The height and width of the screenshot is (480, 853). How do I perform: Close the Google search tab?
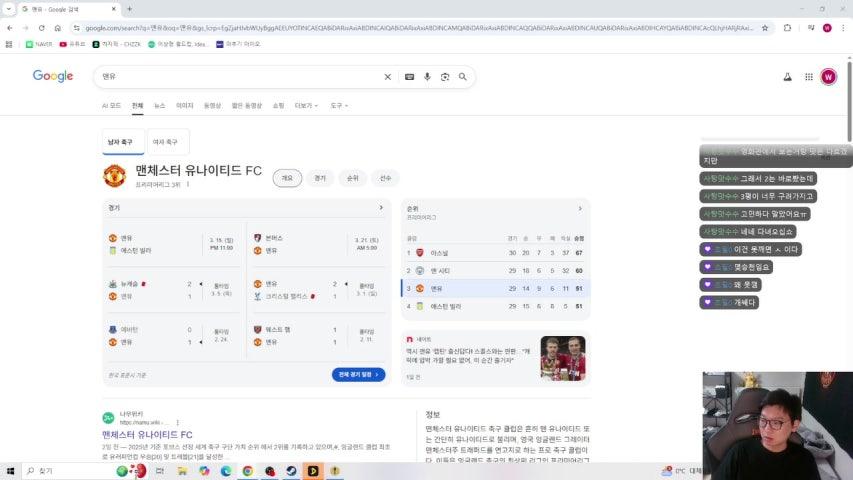114,9
